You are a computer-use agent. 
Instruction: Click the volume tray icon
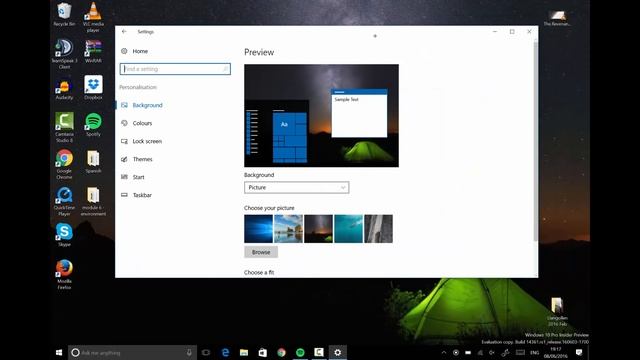click(x=492, y=352)
